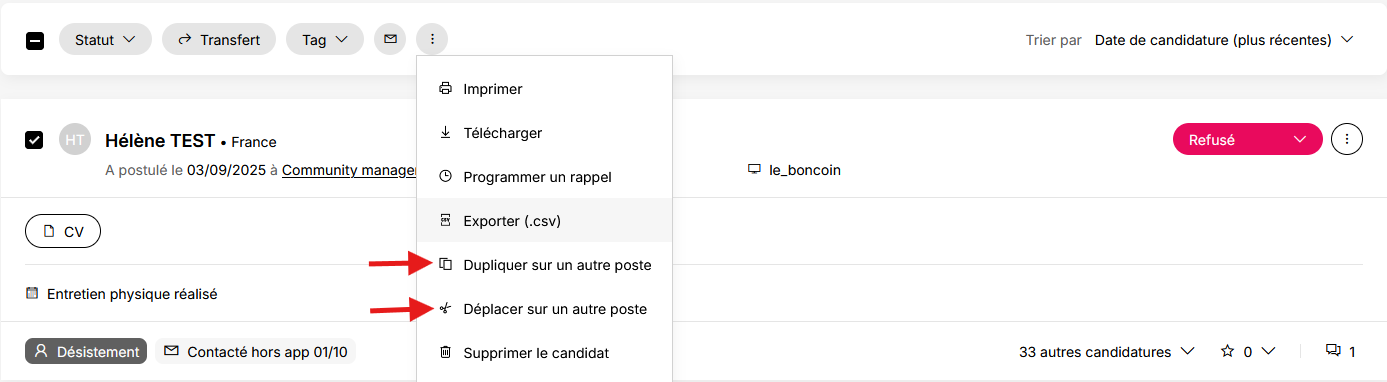Open the CV document button
1387x382 pixels.
(63, 231)
